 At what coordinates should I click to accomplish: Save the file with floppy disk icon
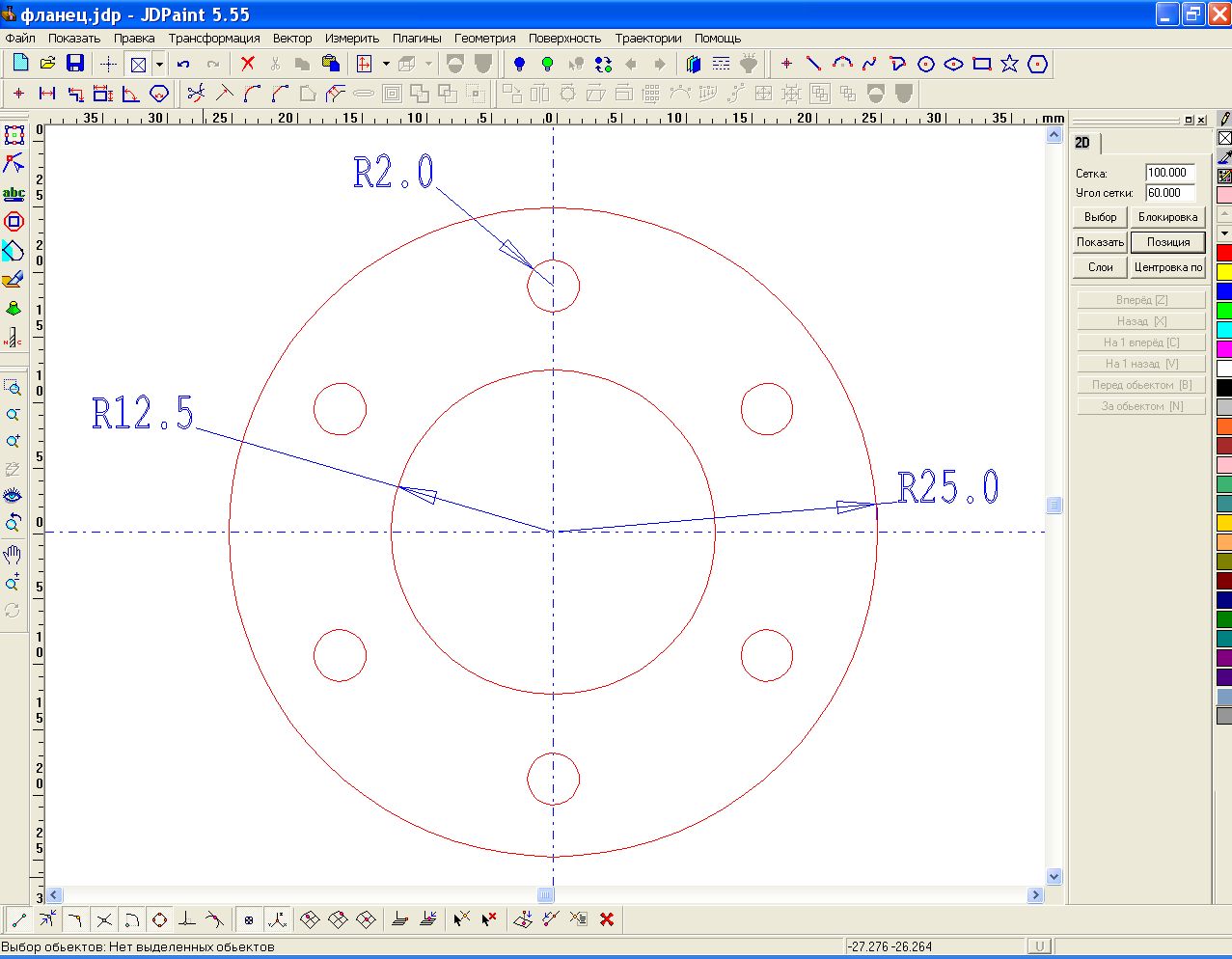[75, 64]
